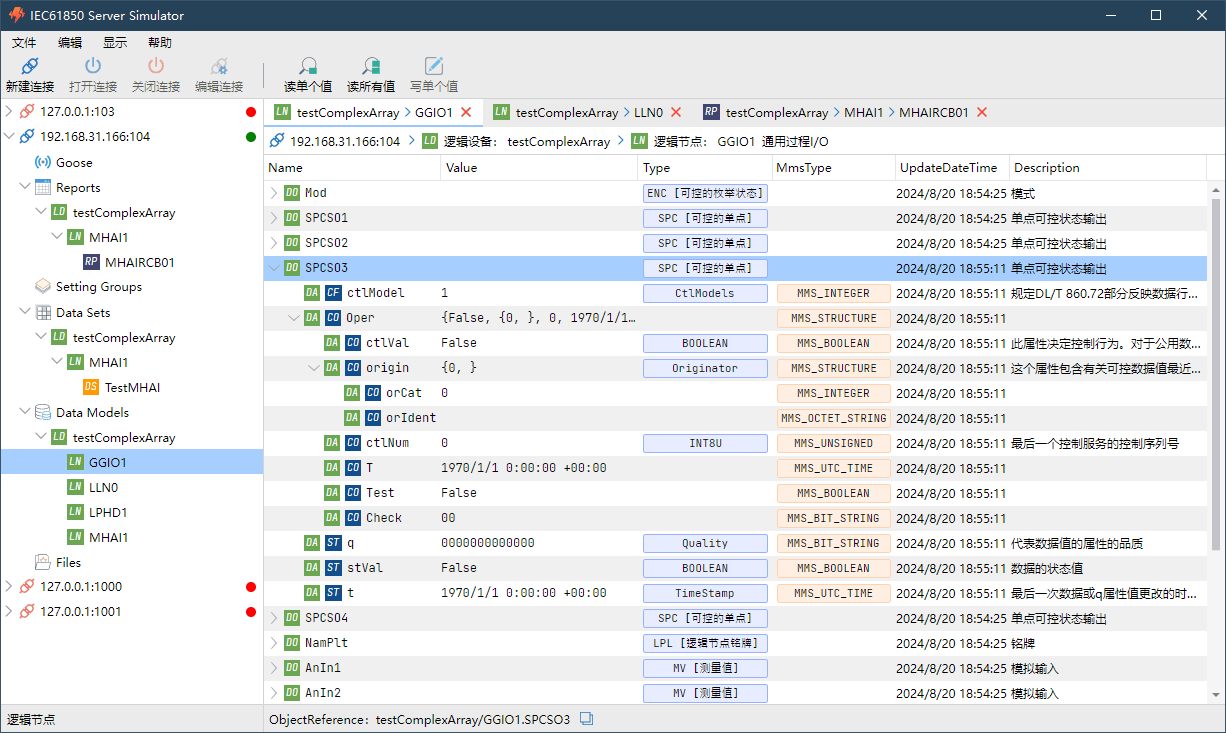The image size is (1226, 733).
Task: Close the MHAIRCB01 tab
Action: pyautogui.click(x=982, y=112)
